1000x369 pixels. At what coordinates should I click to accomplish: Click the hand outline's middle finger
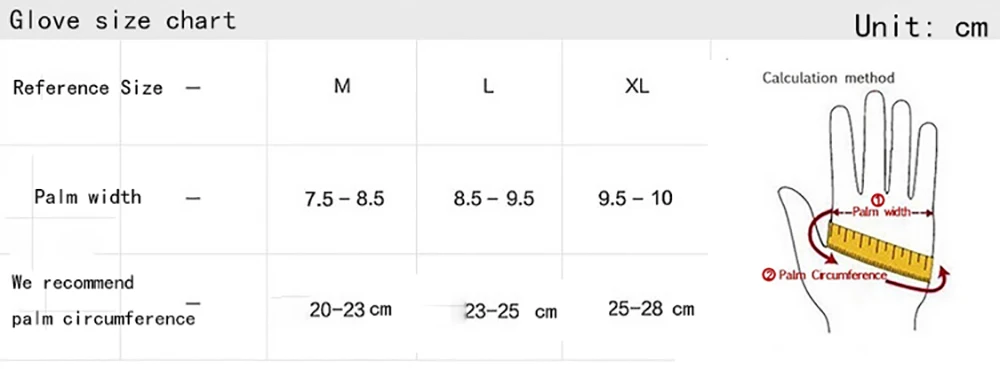(875, 141)
